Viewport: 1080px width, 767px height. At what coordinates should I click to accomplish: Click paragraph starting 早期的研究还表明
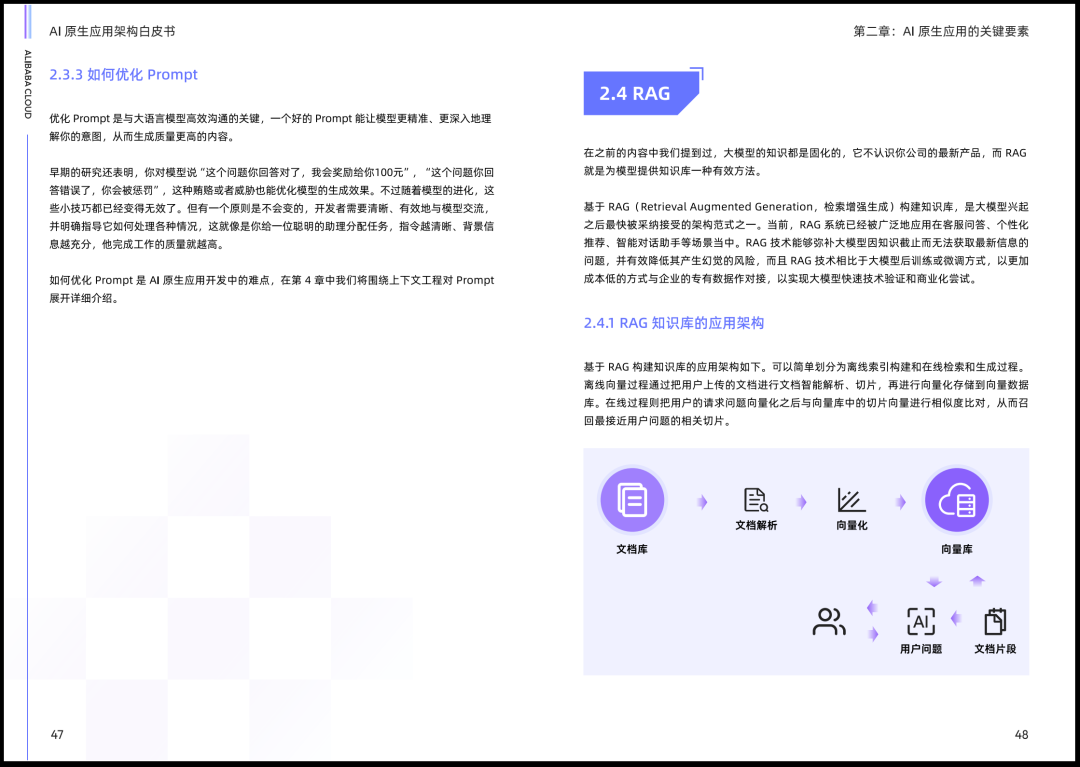coord(271,208)
